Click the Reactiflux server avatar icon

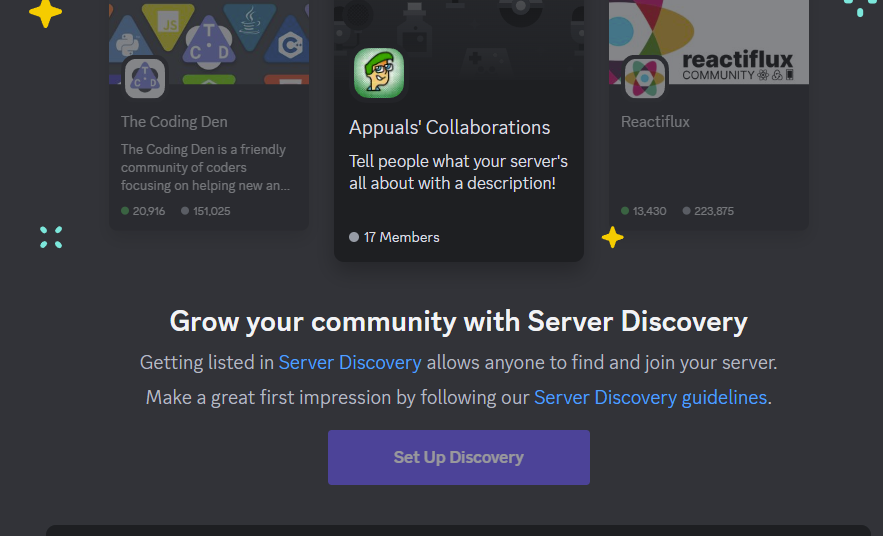click(645, 78)
